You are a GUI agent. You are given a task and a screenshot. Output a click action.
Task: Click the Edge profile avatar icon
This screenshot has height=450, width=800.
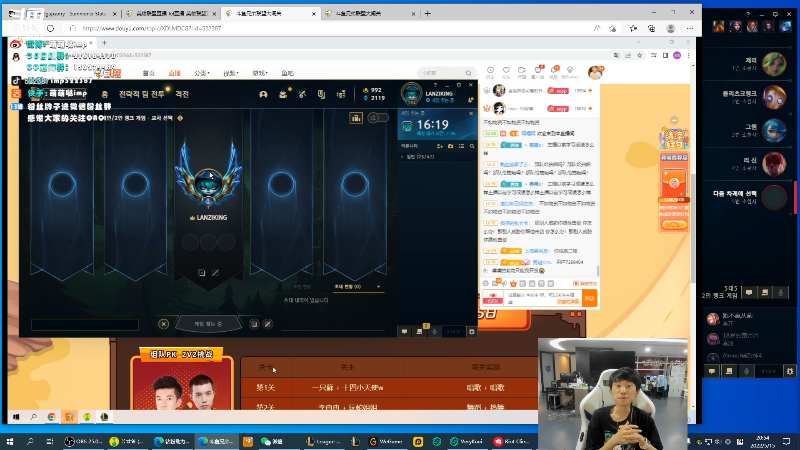(671, 29)
